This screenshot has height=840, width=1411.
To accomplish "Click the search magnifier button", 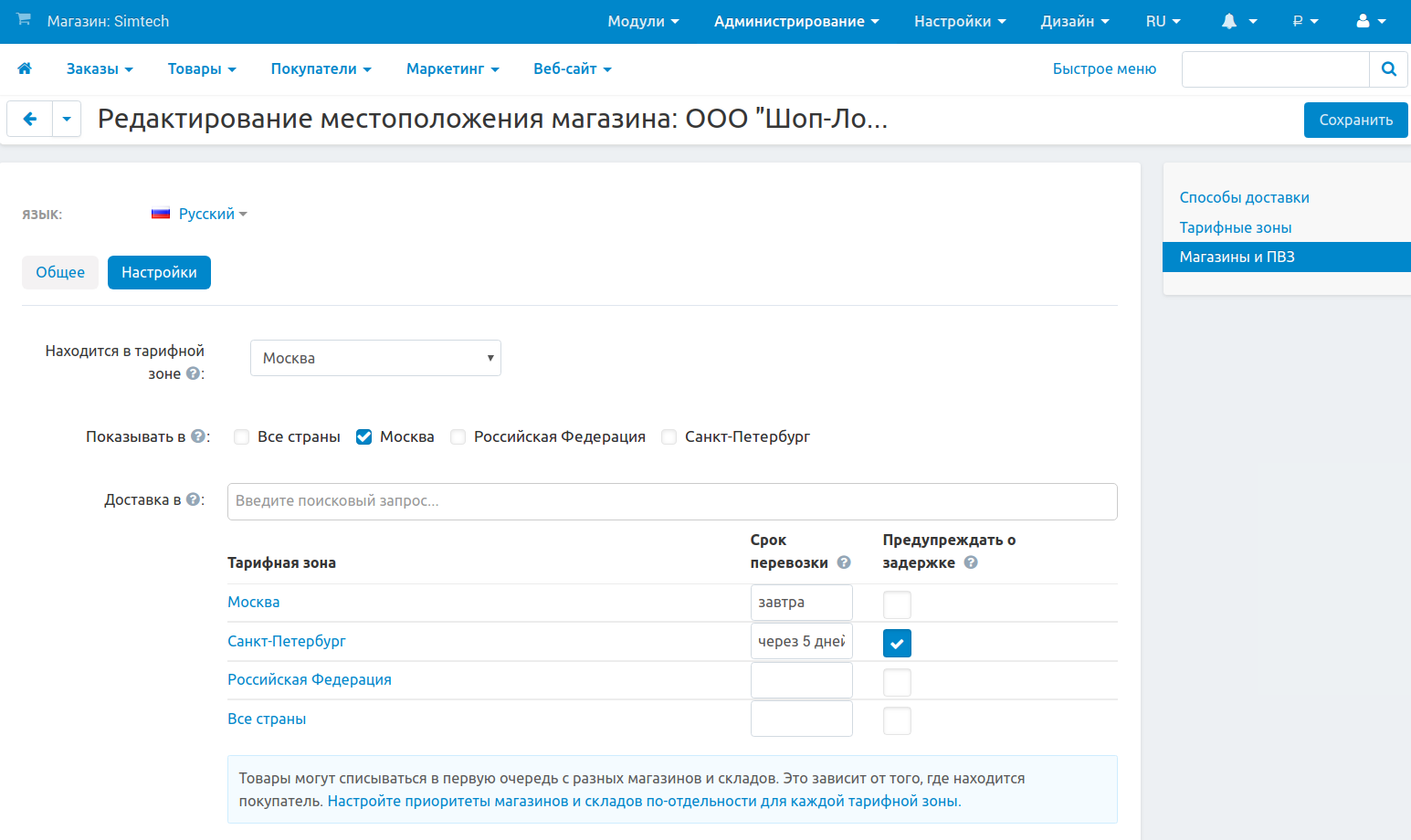I will point(1388,69).
